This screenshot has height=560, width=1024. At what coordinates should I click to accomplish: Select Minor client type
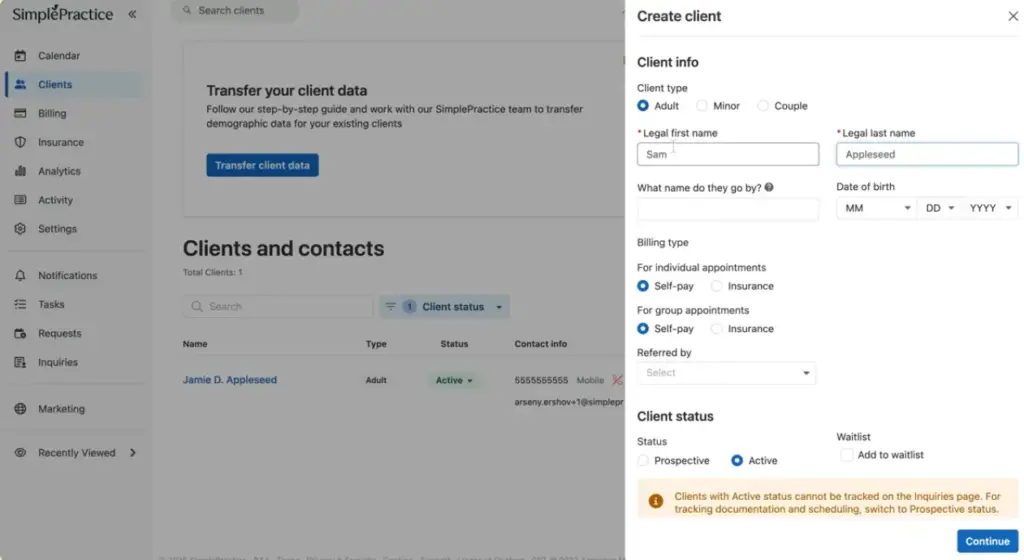(702, 106)
